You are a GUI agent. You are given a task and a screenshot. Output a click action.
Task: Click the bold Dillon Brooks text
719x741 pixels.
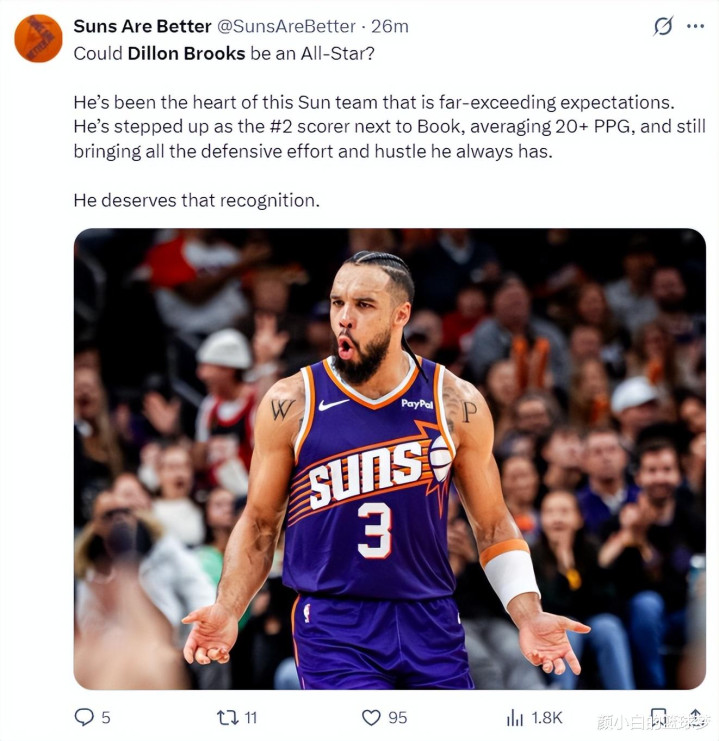click(x=186, y=53)
